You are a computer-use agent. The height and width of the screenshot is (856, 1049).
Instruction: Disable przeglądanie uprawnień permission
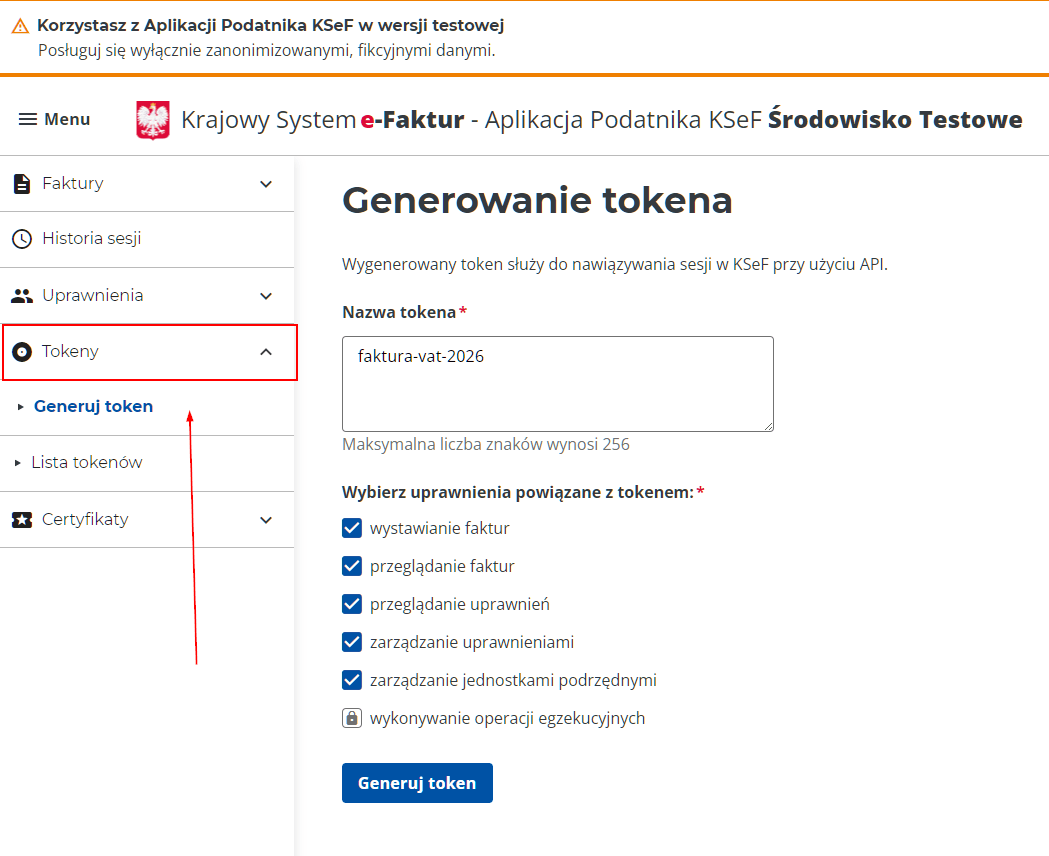pyautogui.click(x=352, y=603)
